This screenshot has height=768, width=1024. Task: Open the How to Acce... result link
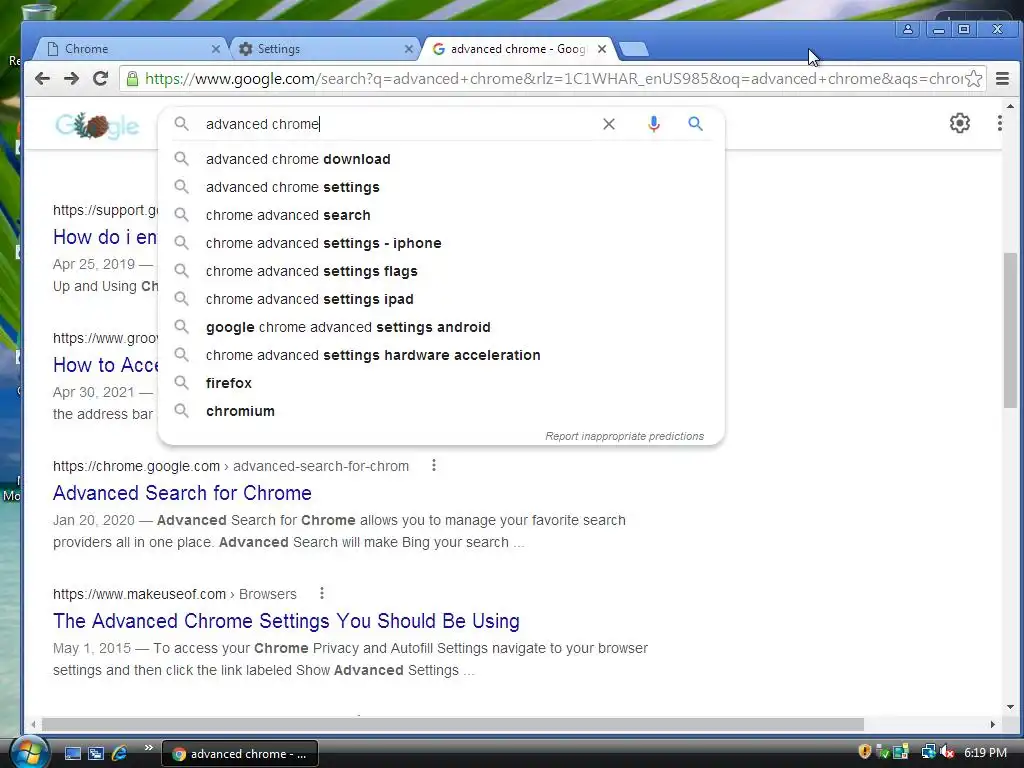click(x=105, y=364)
